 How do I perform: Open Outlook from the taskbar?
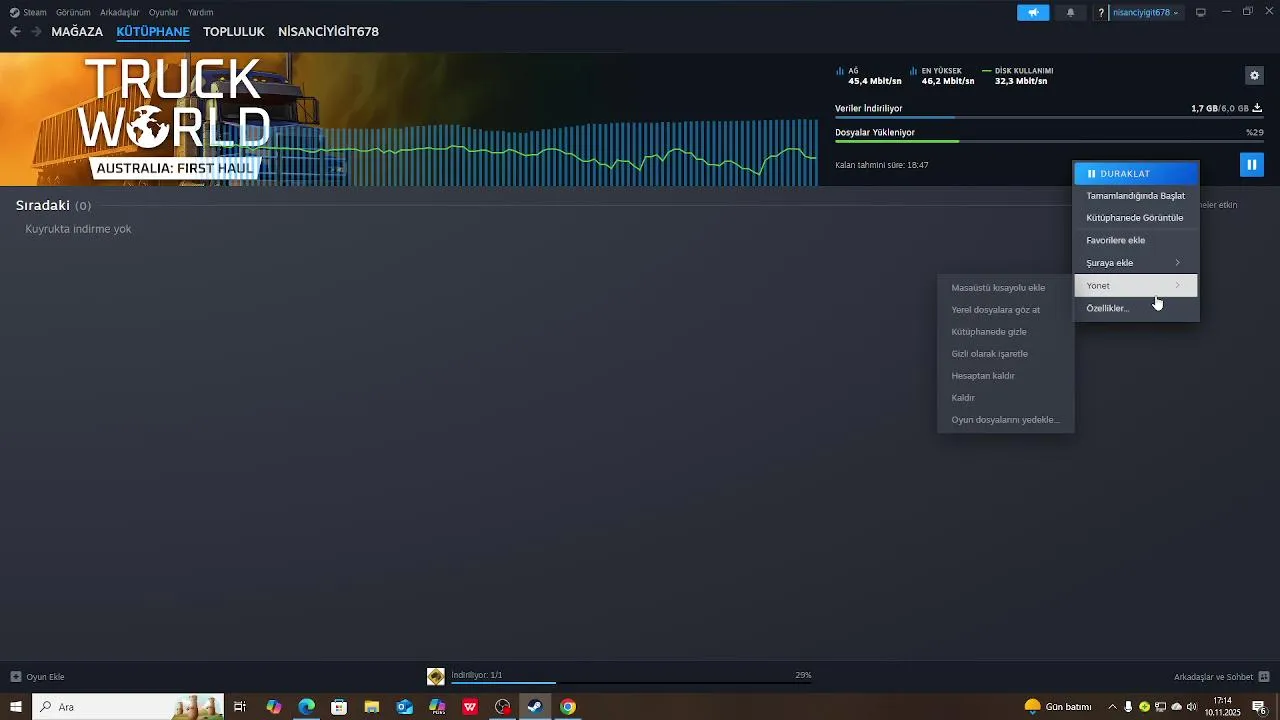coord(404,707)
